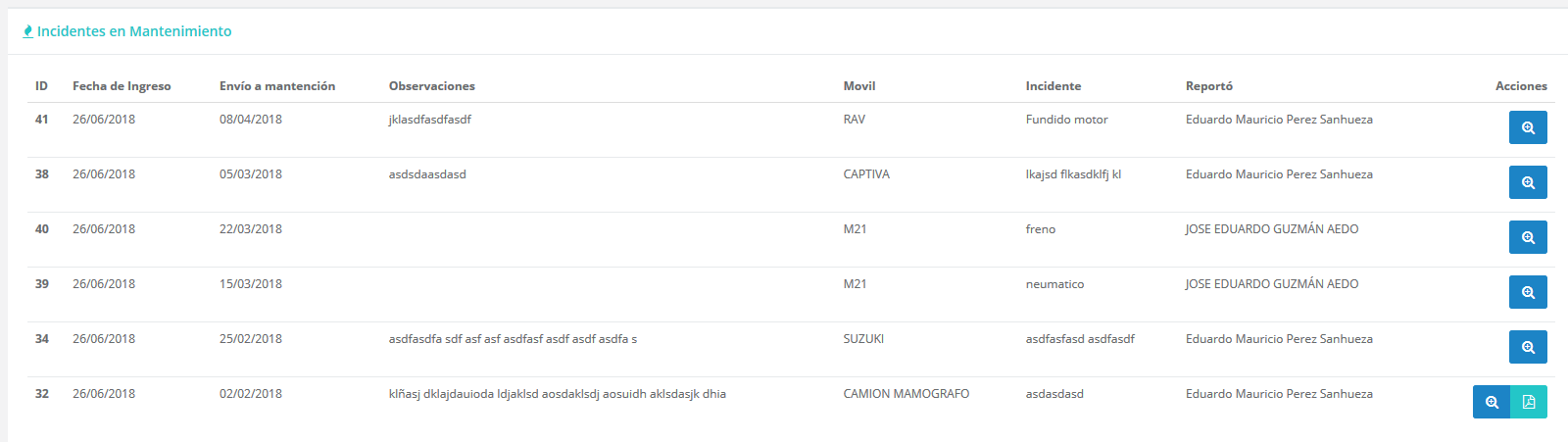Inspect incident 39 with the magnifier button
This screenshot has width=1568, height=442.
(1528, 292)
